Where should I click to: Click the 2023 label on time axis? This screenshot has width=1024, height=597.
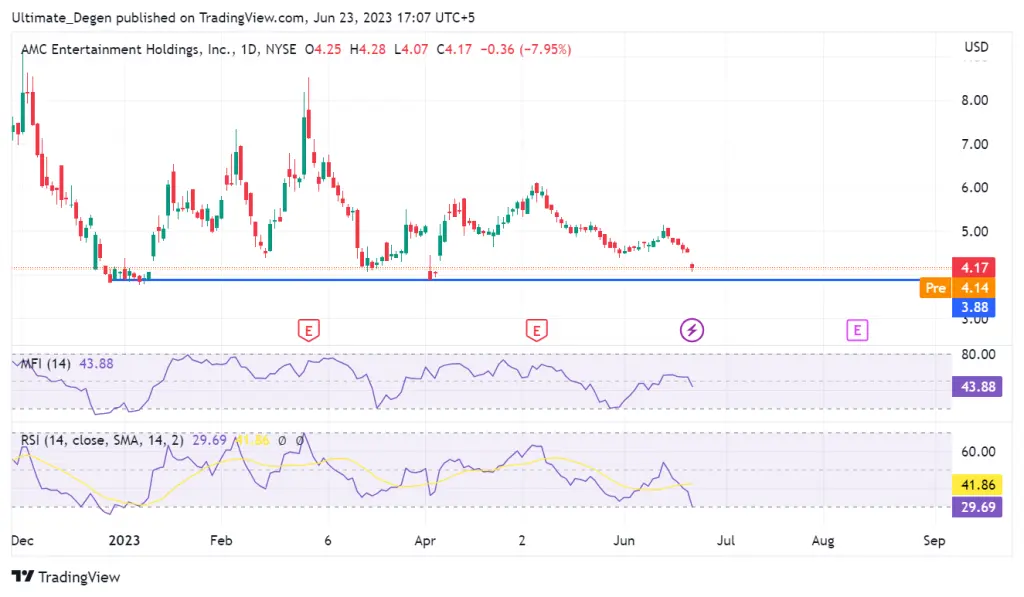124,540
